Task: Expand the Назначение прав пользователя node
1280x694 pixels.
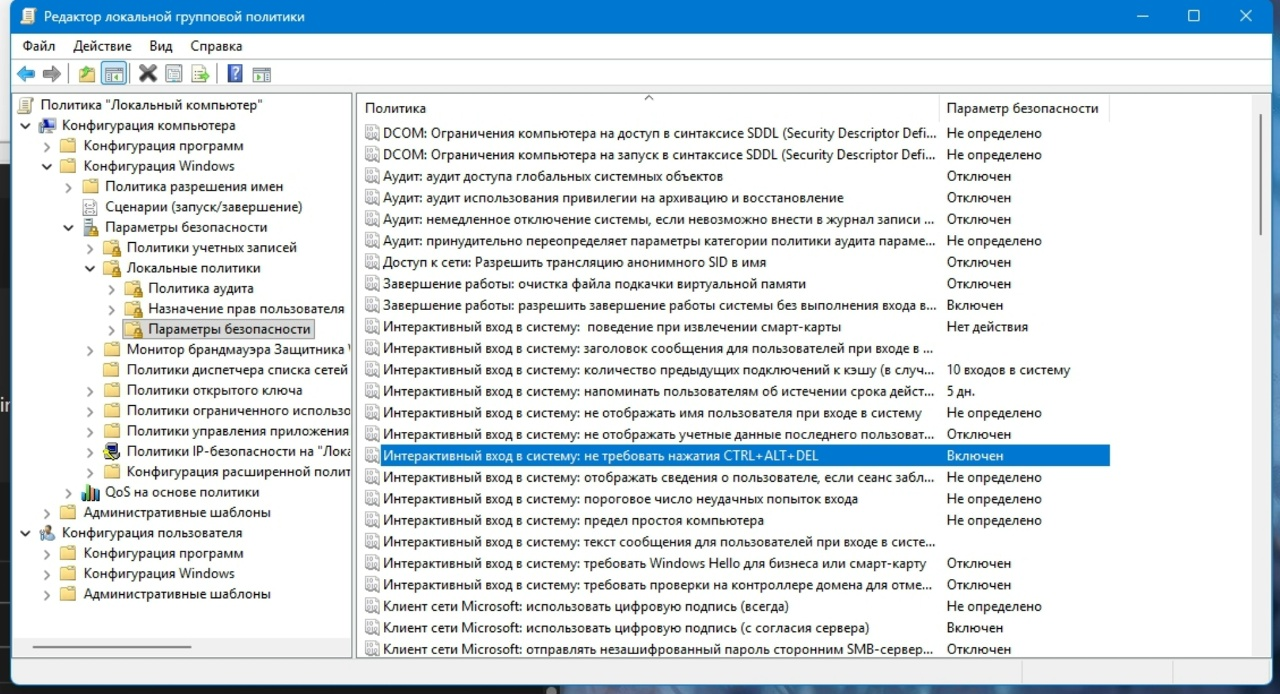Action: click(111, 309)
